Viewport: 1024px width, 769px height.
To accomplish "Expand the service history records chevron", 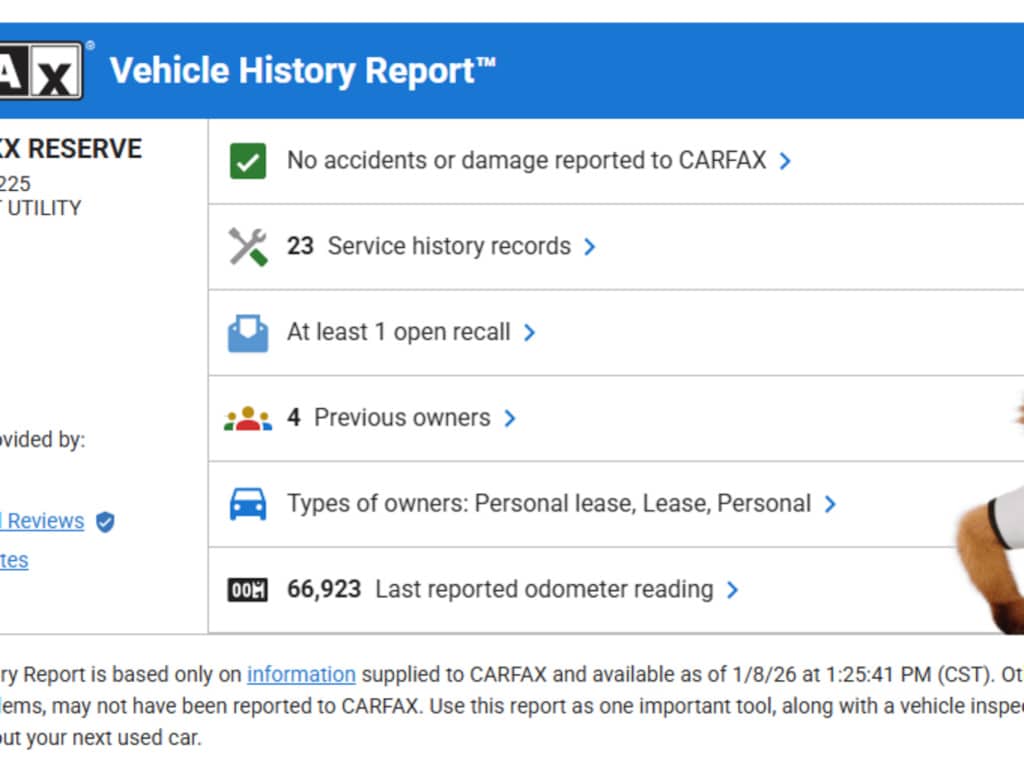I will click(590, 247).
